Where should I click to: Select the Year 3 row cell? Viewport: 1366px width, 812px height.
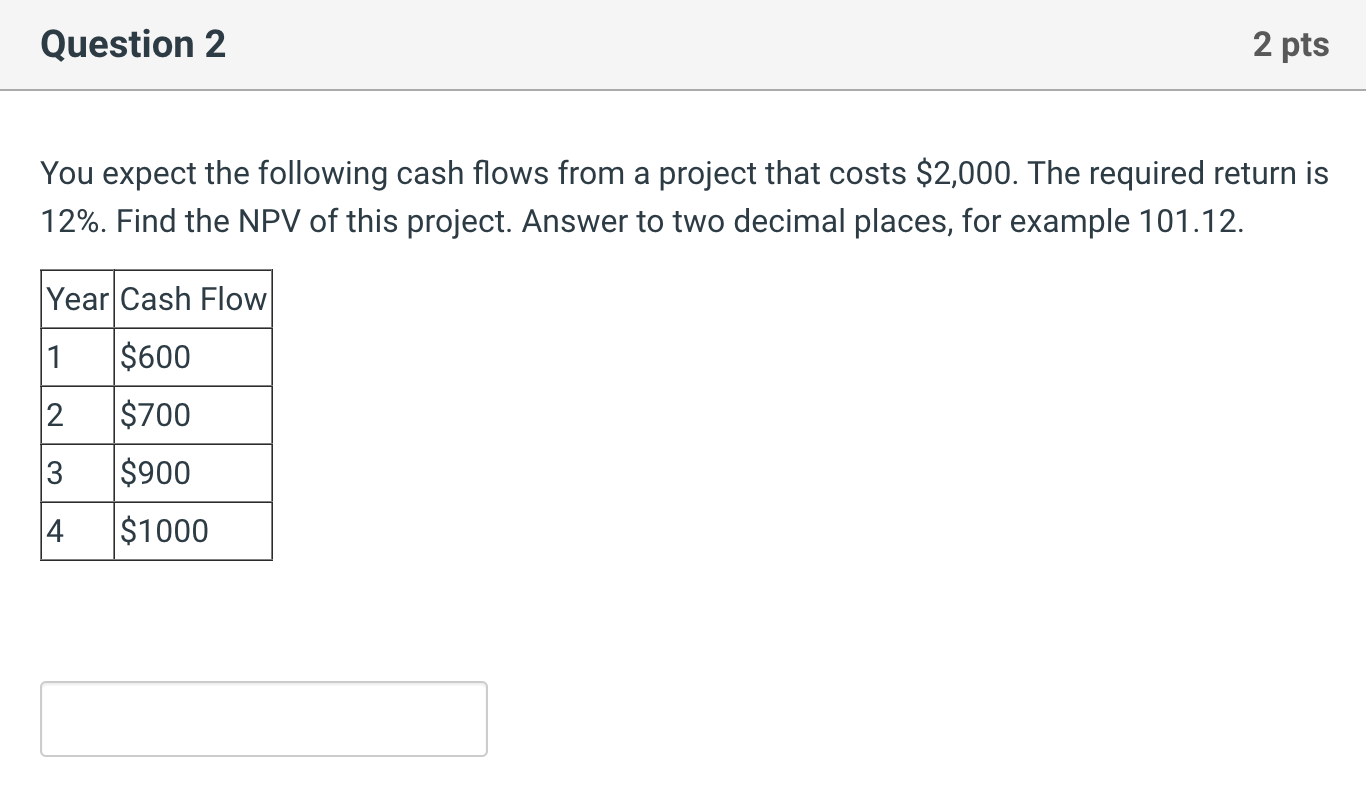pos(78,473)
